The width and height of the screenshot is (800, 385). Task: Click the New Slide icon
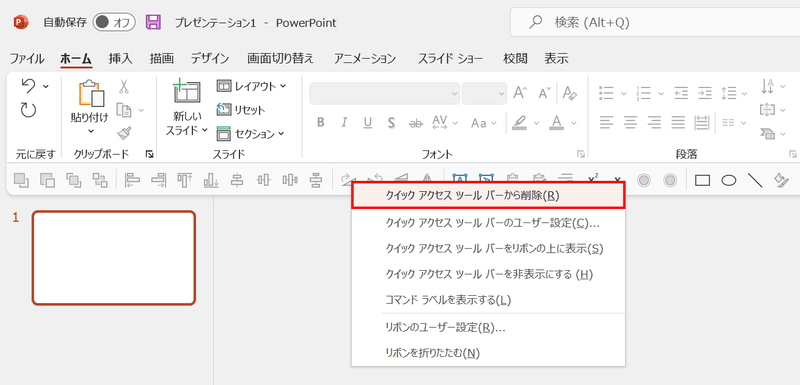pyautogui.click(x=187, y=92)
